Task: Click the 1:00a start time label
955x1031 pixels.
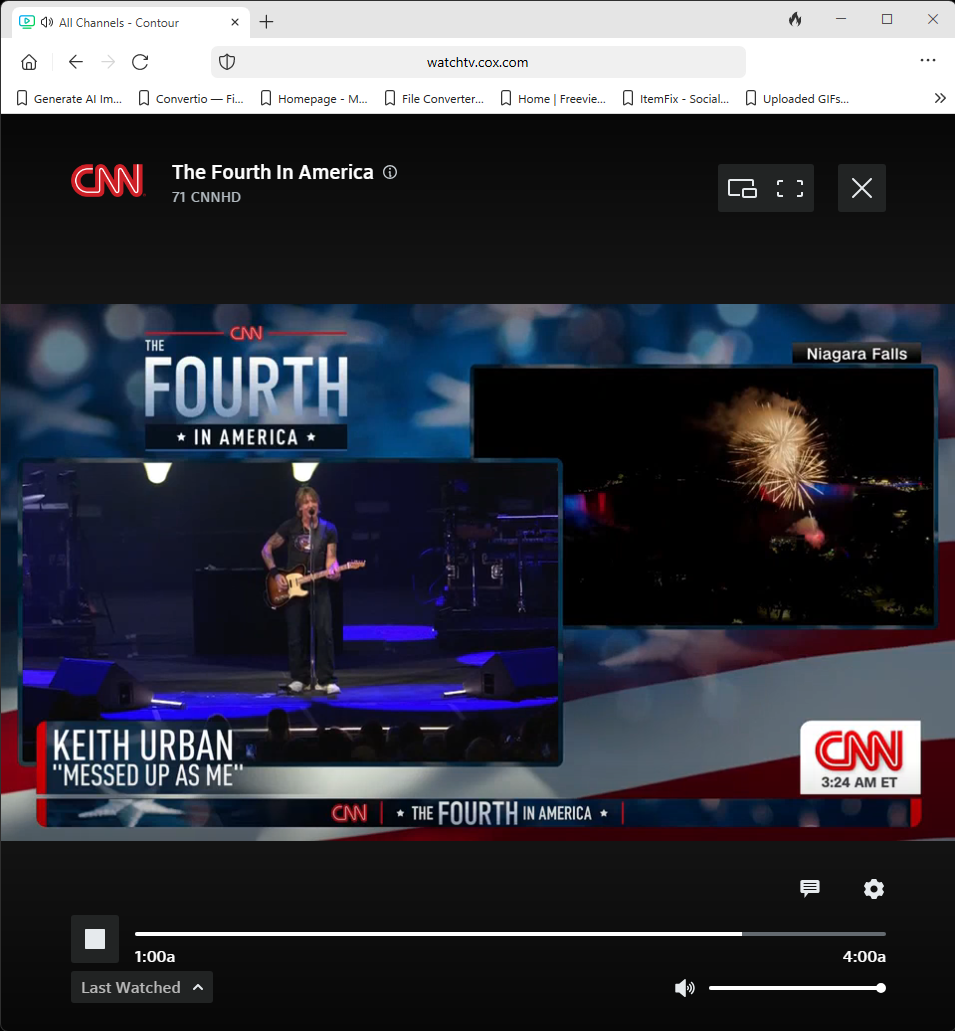Action: click(x=155, y=957)
